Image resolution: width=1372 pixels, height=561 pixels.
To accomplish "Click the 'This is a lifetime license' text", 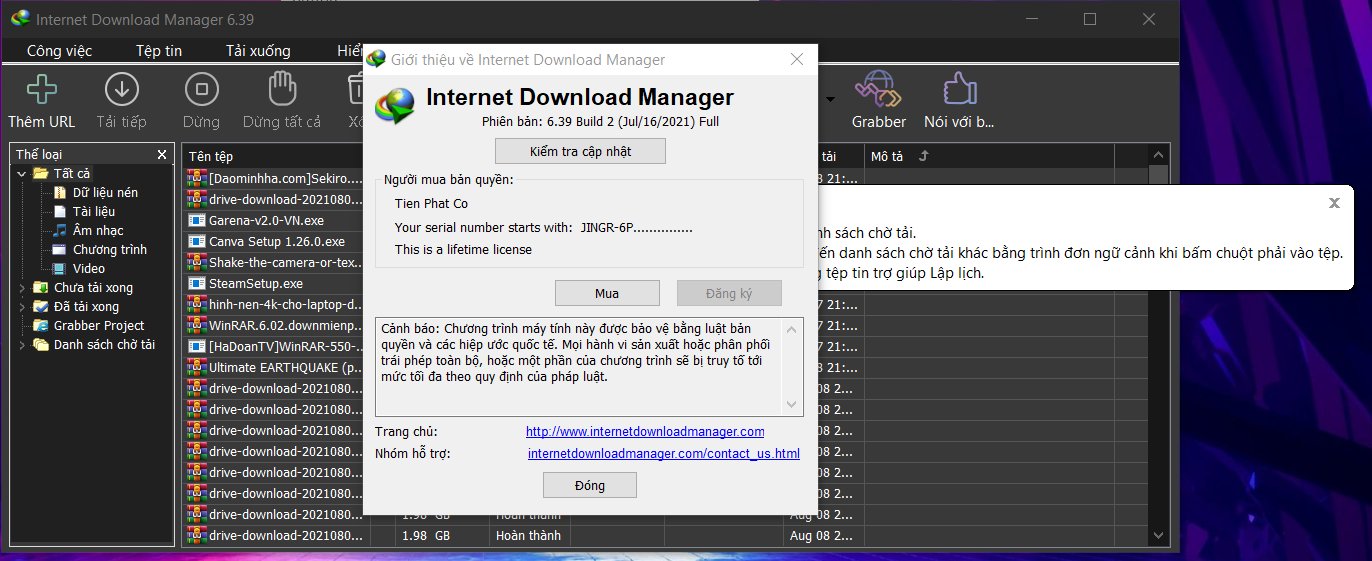I will [463, 249].
